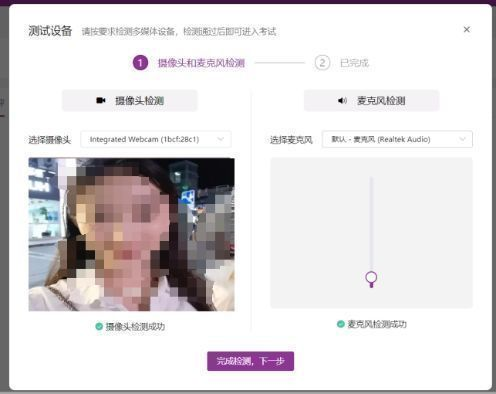Click the 麦克风检测成功 status text

point(377,324)
